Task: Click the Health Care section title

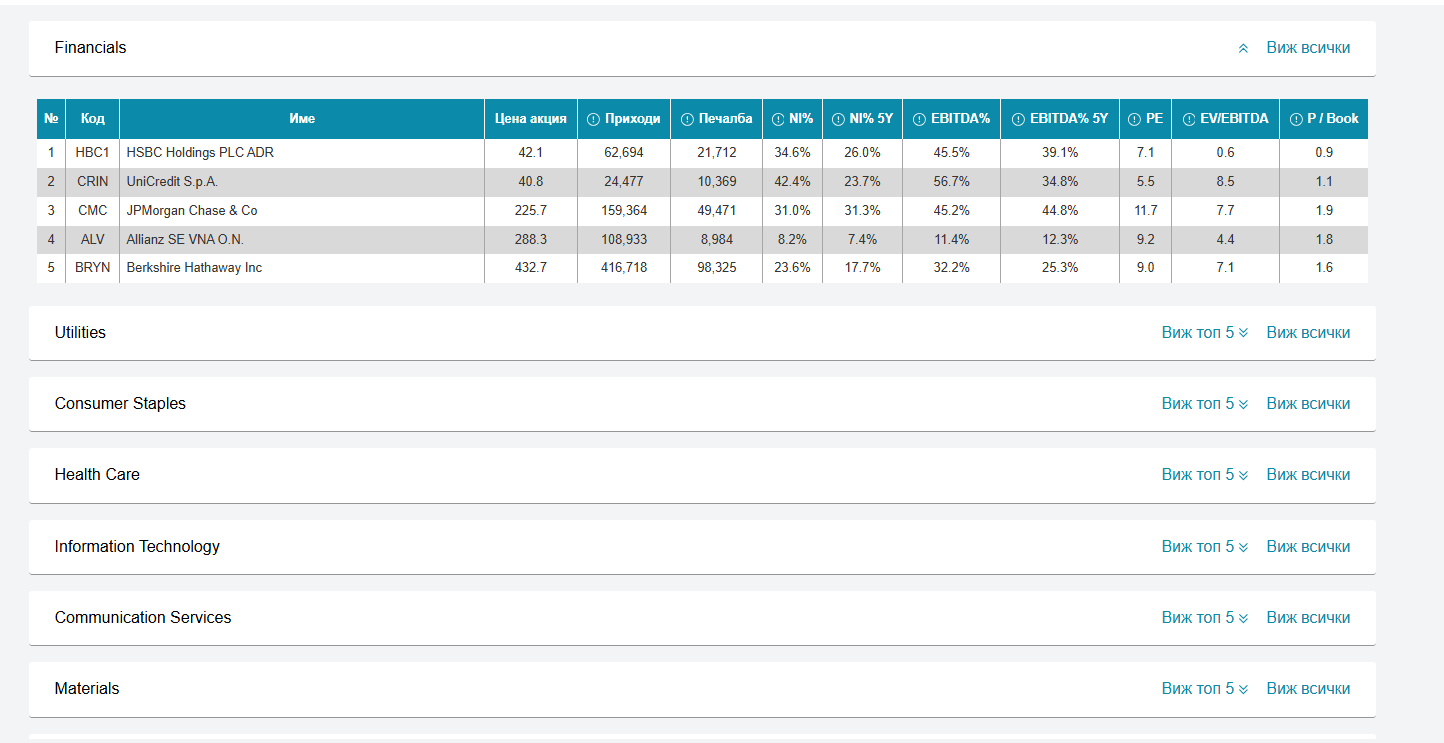Action: [97, 475]
